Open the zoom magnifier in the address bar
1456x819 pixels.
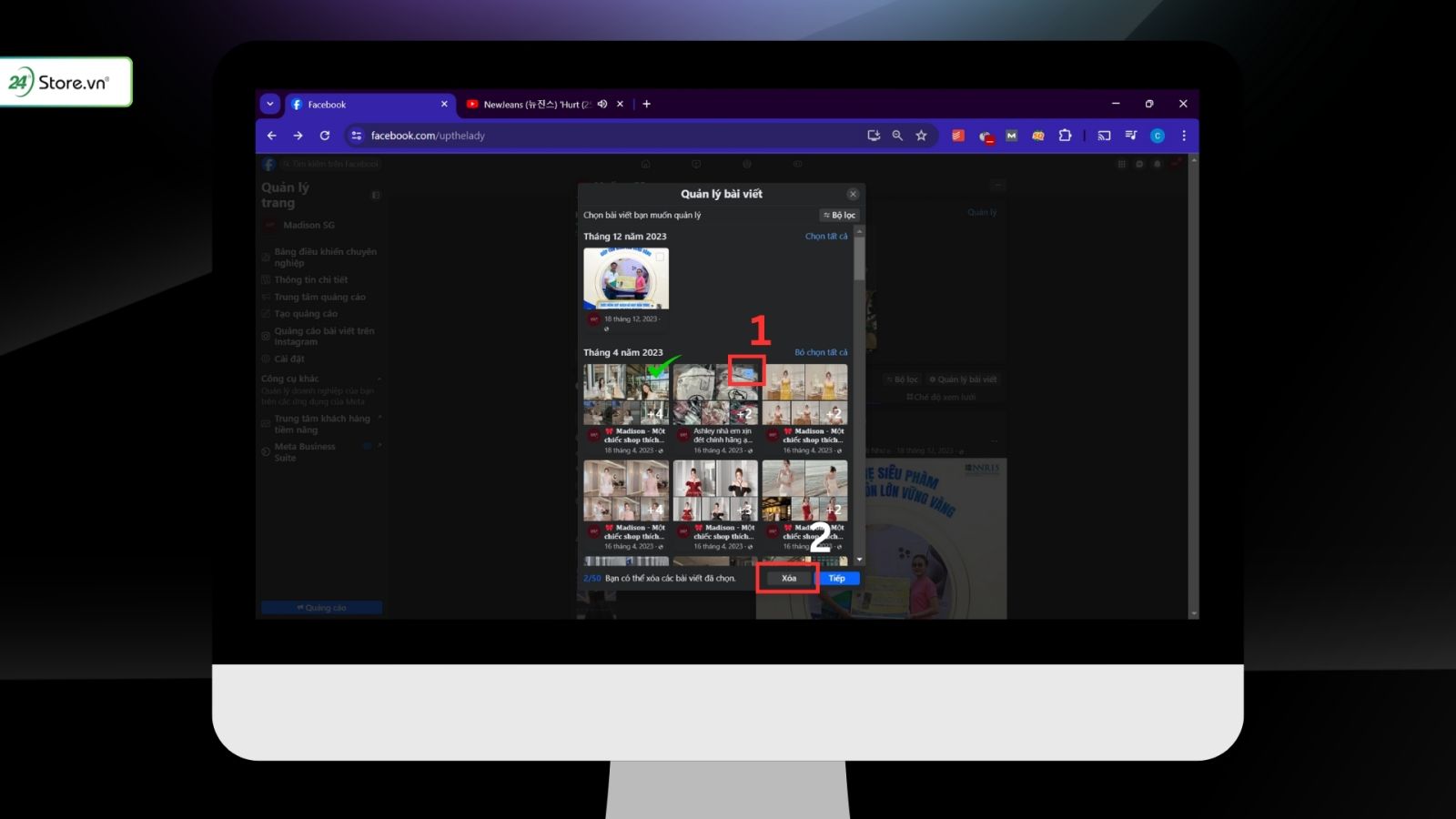pos(897,136)
